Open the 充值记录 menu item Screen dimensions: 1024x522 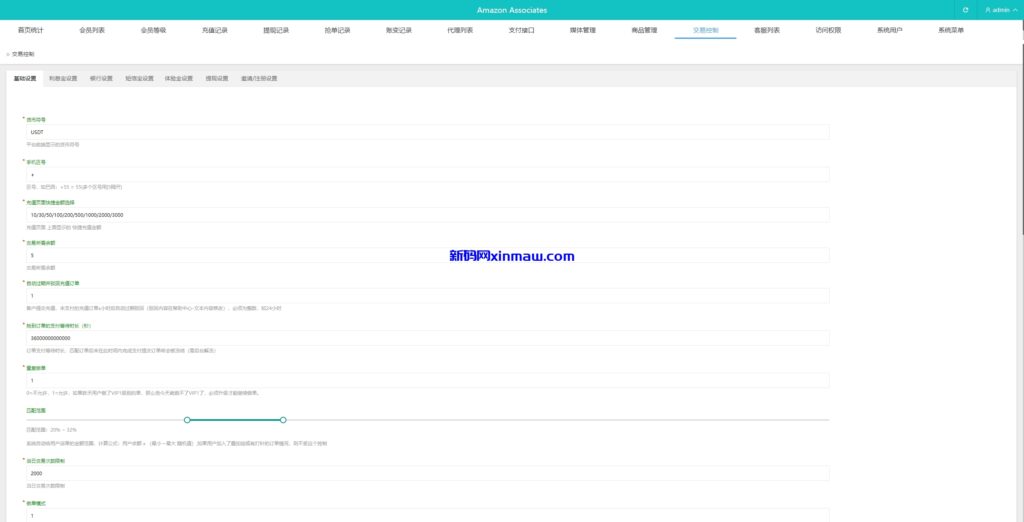[x=215, y=30]
